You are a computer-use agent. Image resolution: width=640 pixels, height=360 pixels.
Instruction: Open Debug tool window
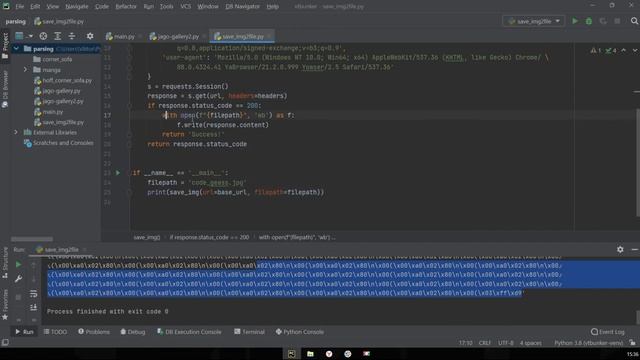pyautogui.click(x=133, y=332)
